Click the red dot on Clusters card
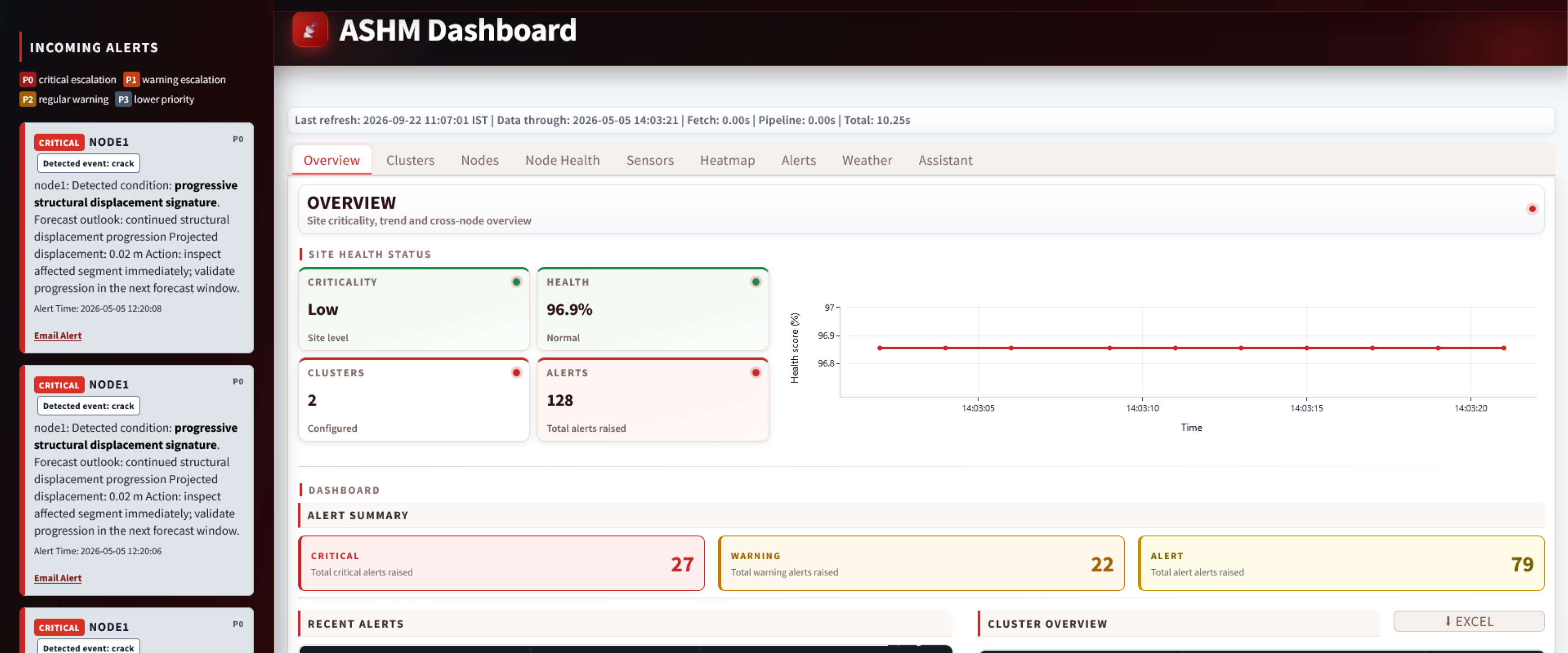The height and width of the screenshot is (653, 1568). 516,372
